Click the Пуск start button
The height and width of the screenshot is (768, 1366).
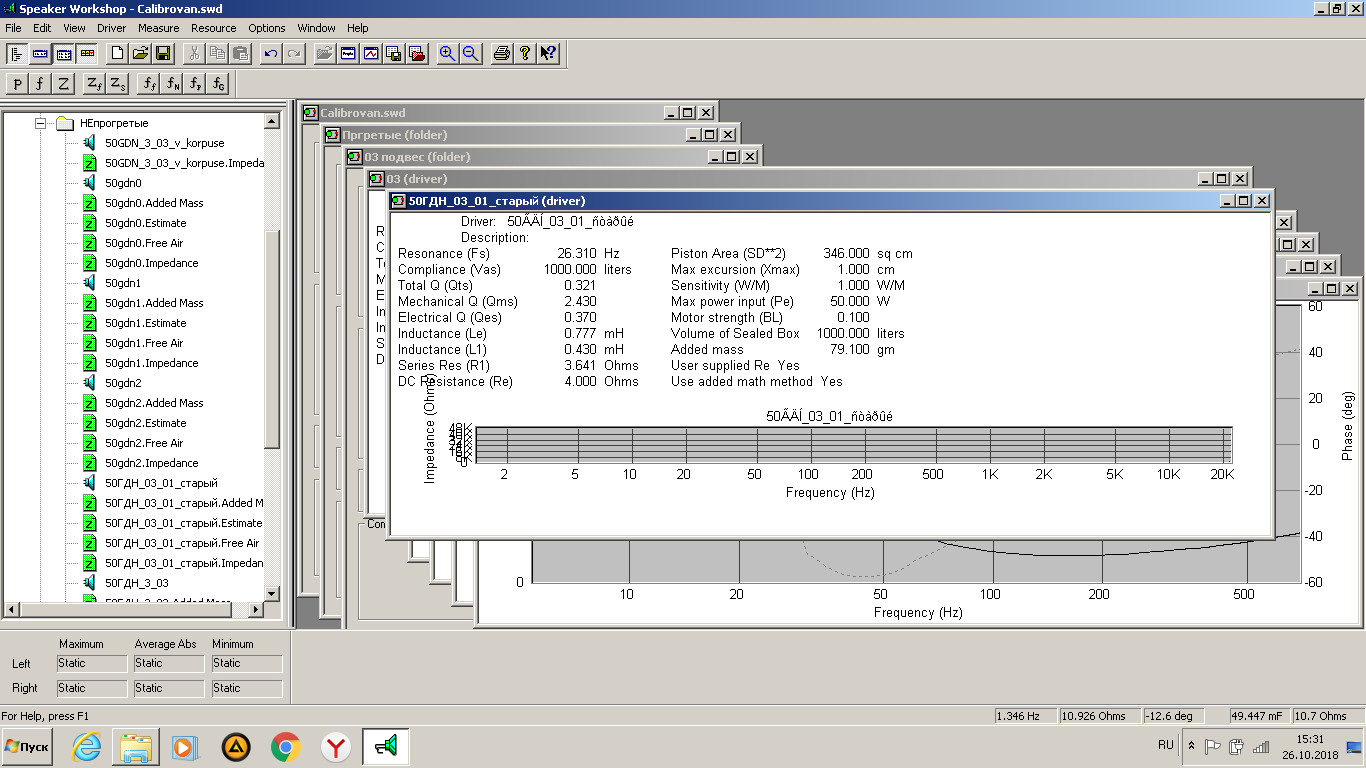(x=28, y=746)
